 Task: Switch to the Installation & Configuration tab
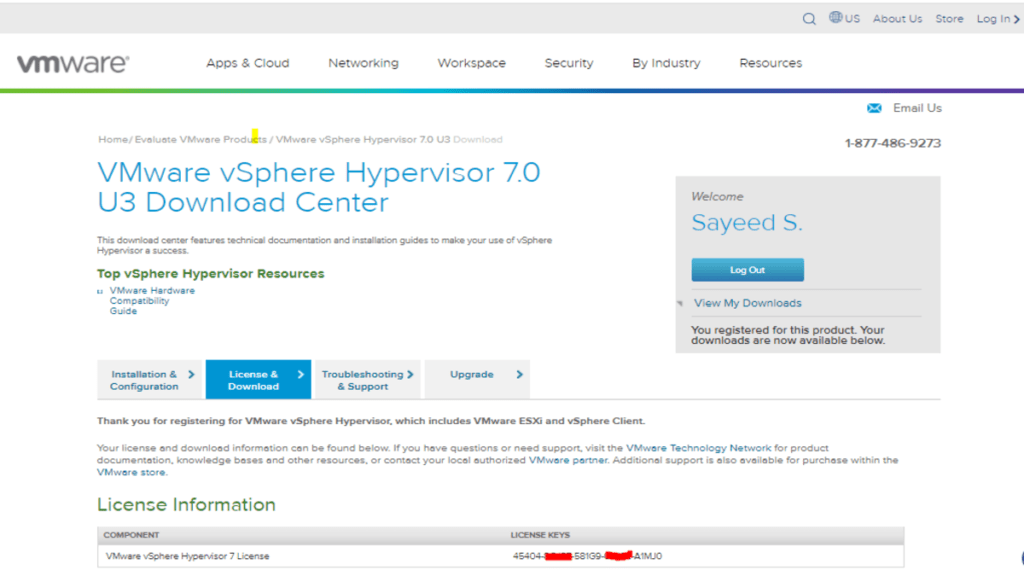[143, 378]
